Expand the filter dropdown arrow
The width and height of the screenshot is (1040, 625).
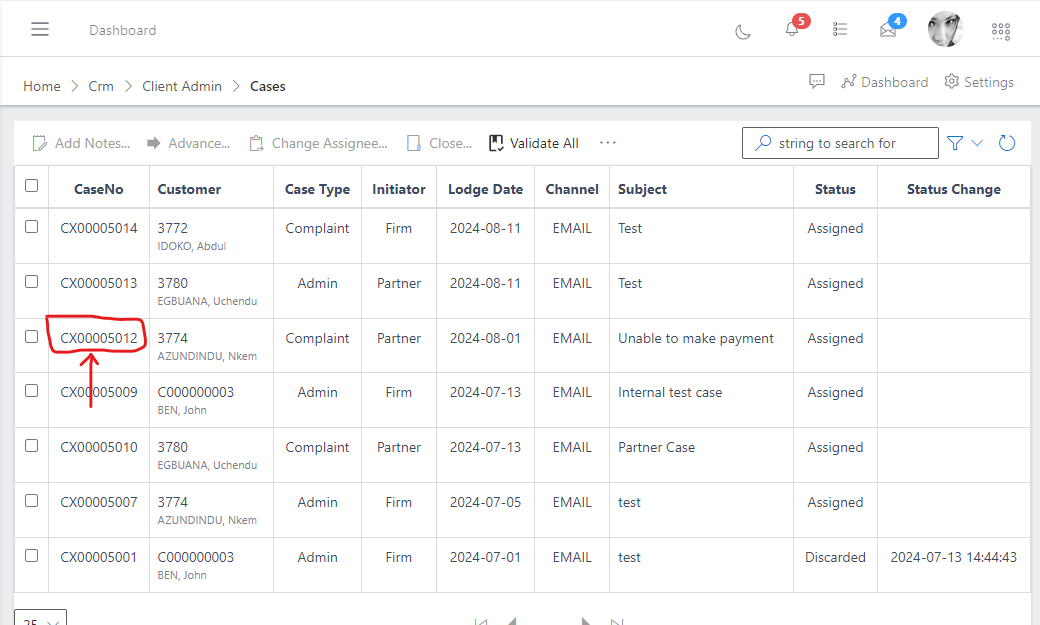tap(977, 143)
